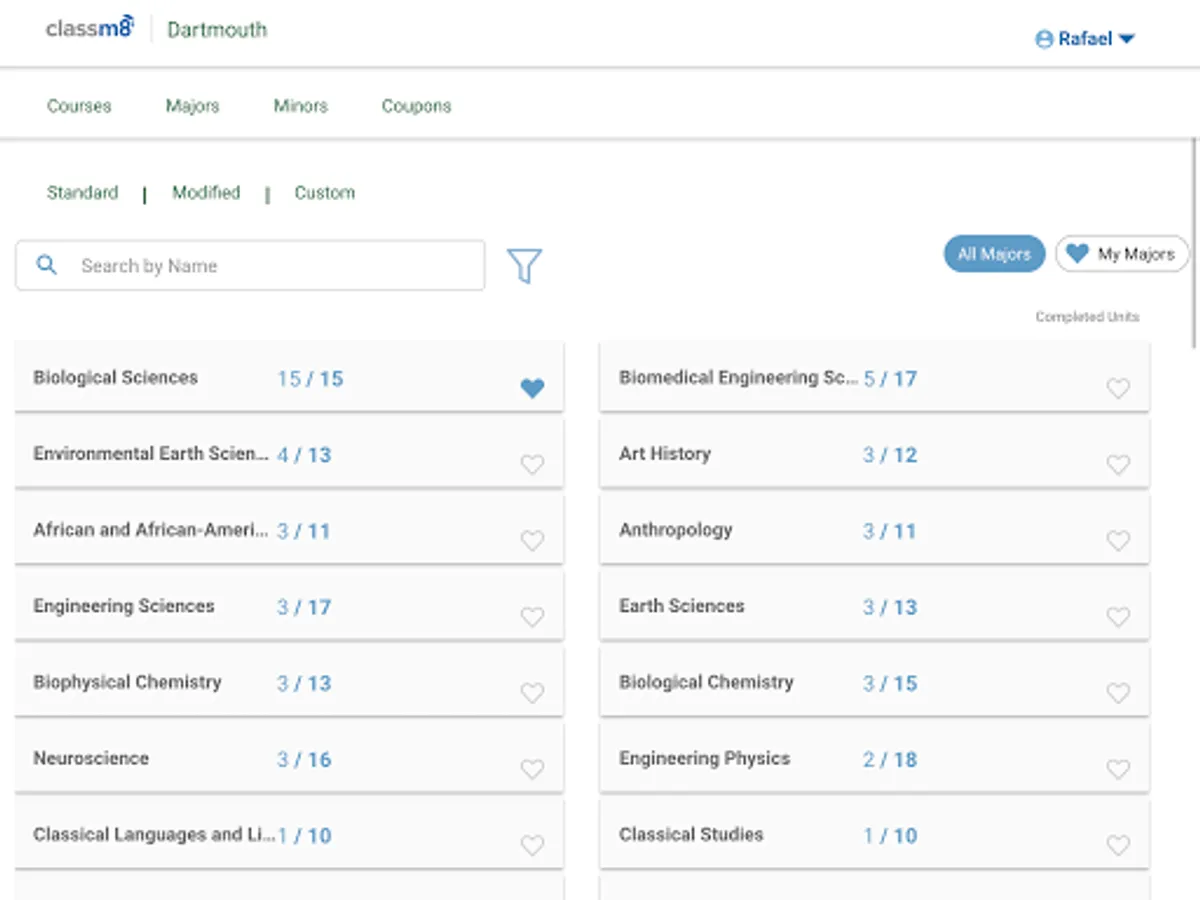Click the classm8 logo
Viewport: 1200px width, 900px height.
(89, 29)
